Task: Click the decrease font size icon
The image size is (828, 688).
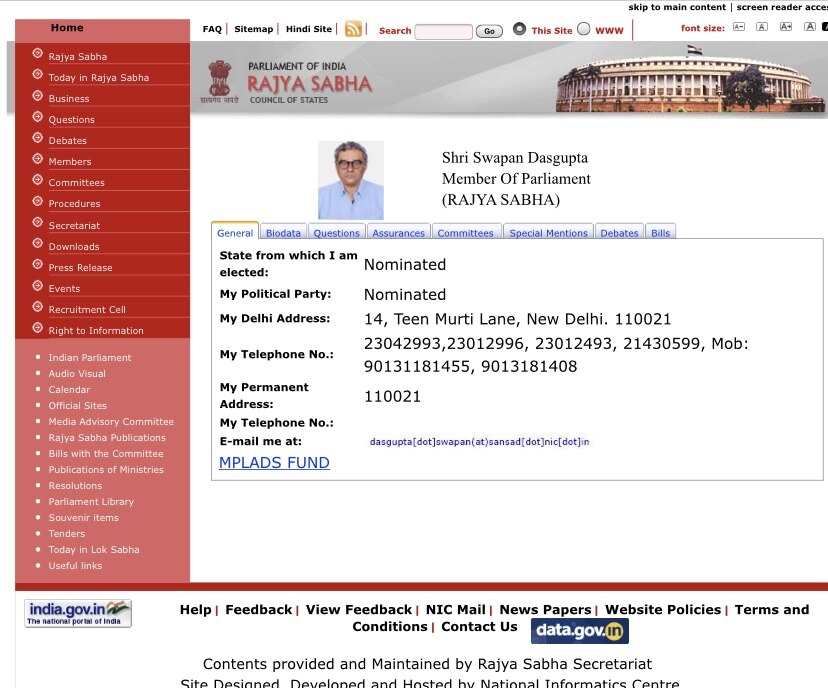Action: pyautogui.click(x=738, y=28)
